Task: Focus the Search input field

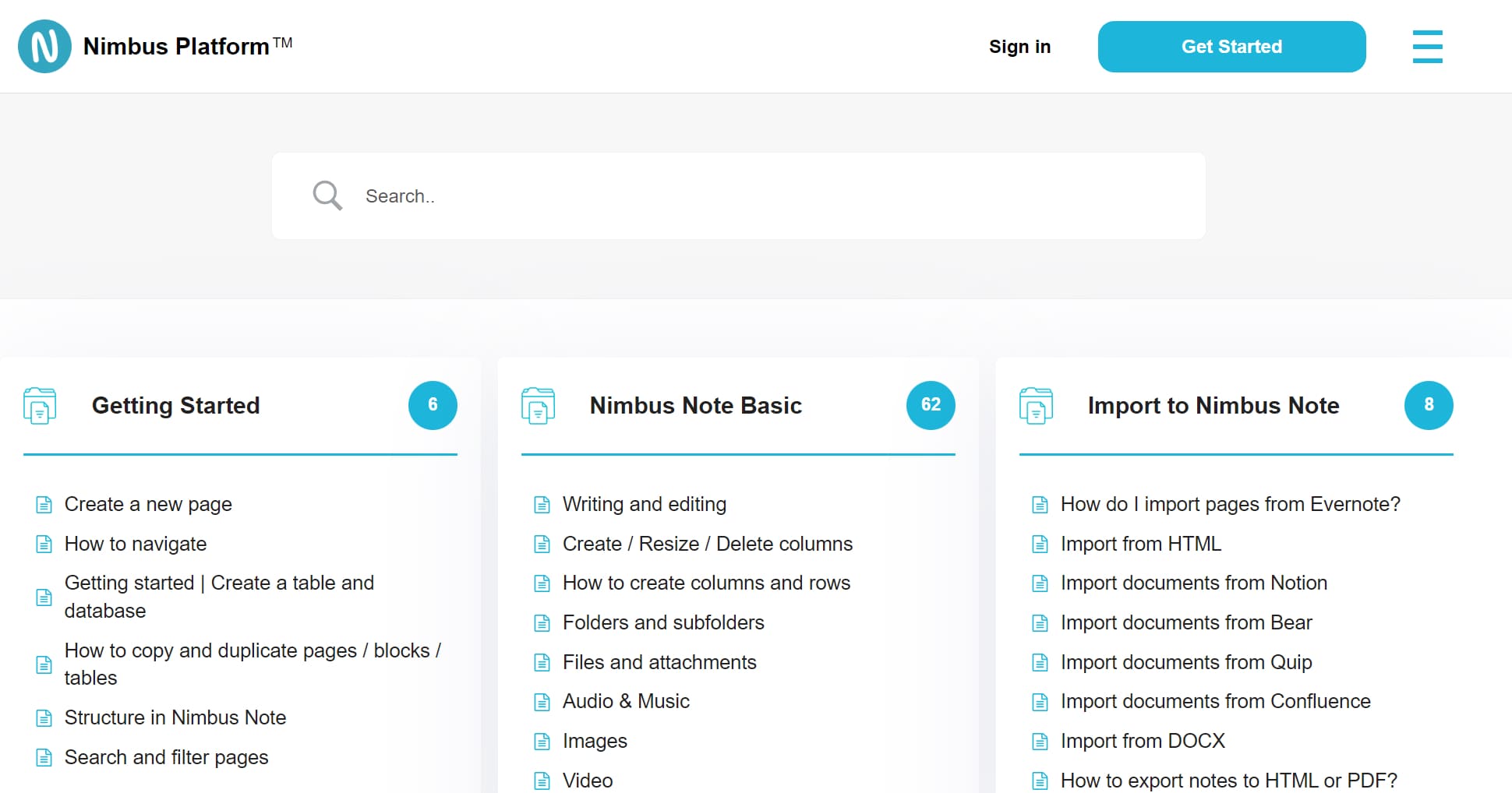Action: pos(738,196)
